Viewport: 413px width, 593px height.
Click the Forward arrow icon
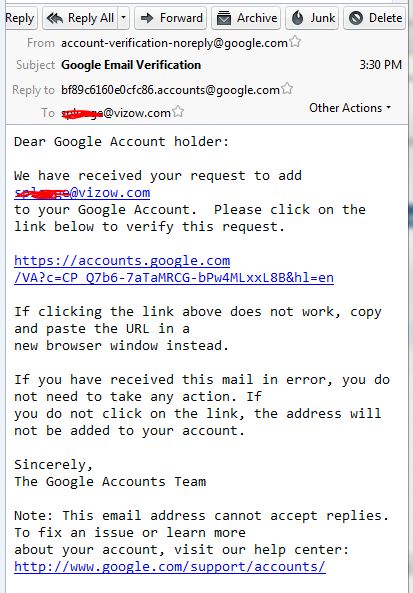(147, 18)
